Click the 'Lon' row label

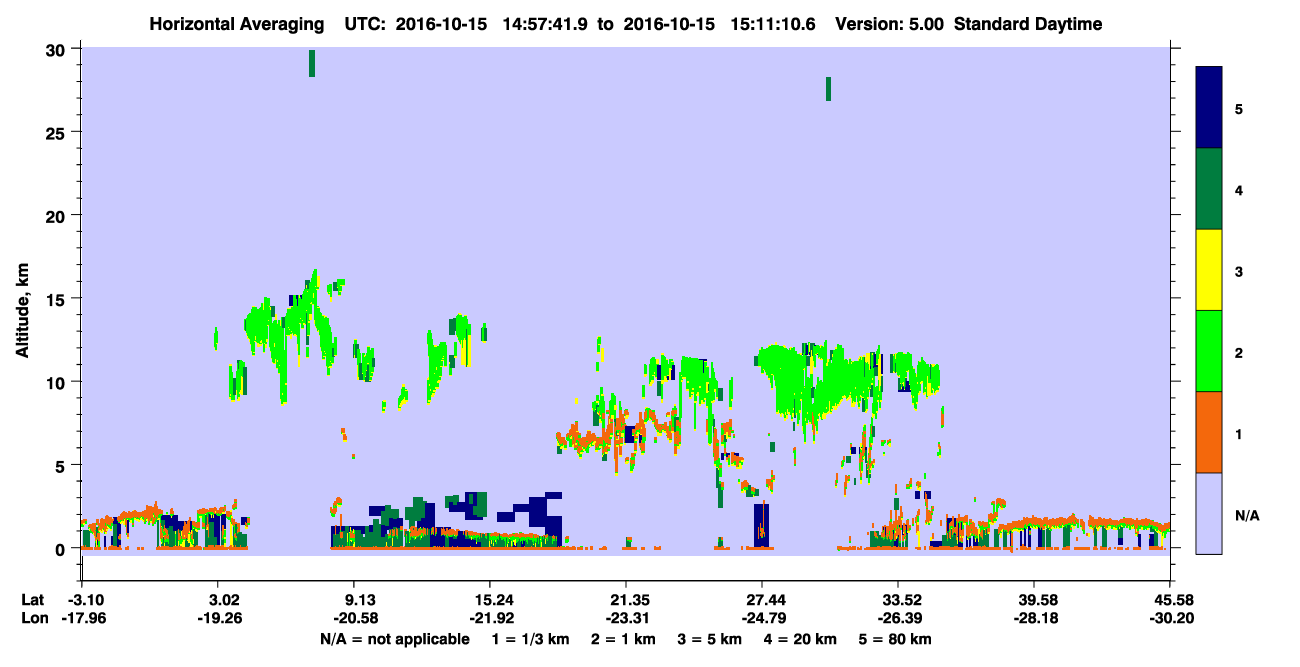(34, 619)
